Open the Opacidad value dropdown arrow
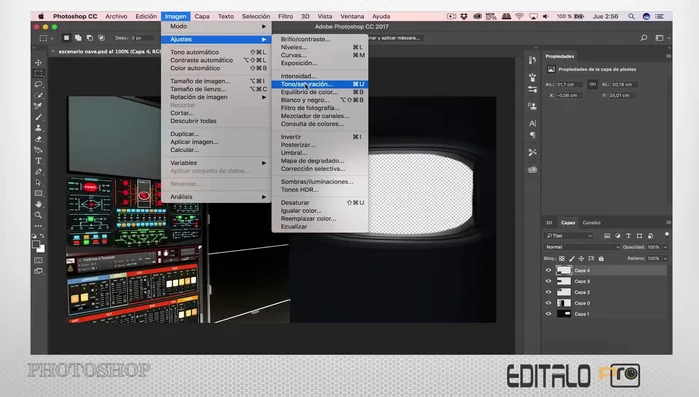 [666, 247]
